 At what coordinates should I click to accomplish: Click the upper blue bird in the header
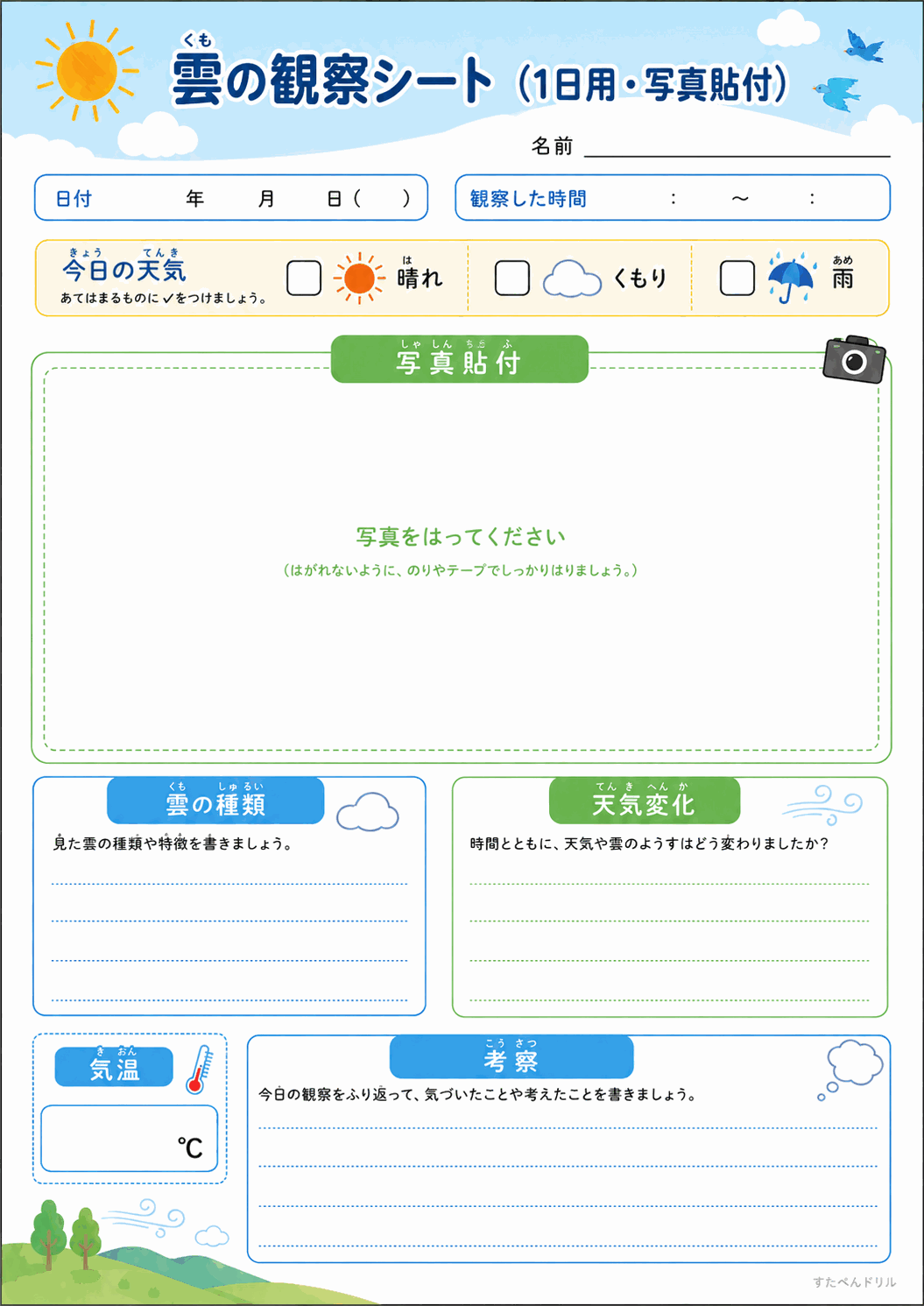coord(864,46)
